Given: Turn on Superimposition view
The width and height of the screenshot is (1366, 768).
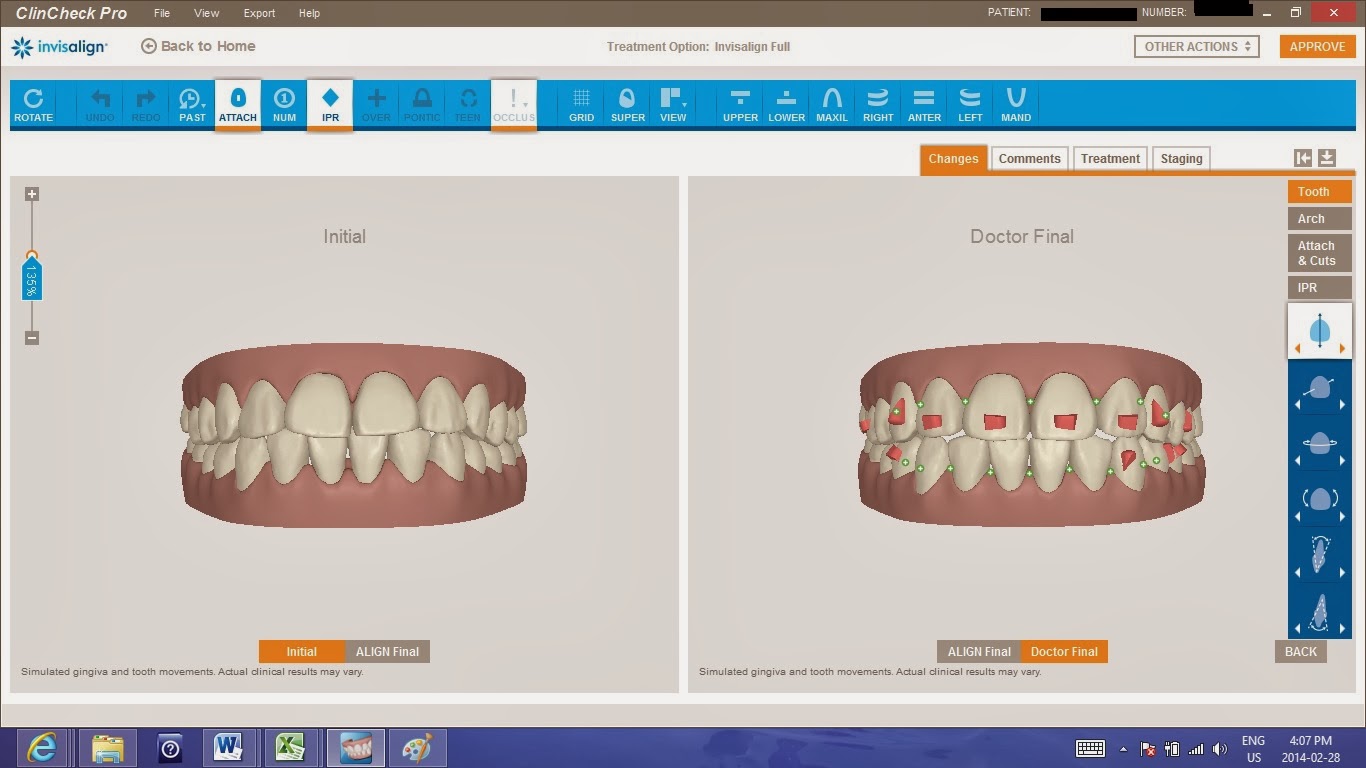Looking at the screenshot, I should coord(627,105).
